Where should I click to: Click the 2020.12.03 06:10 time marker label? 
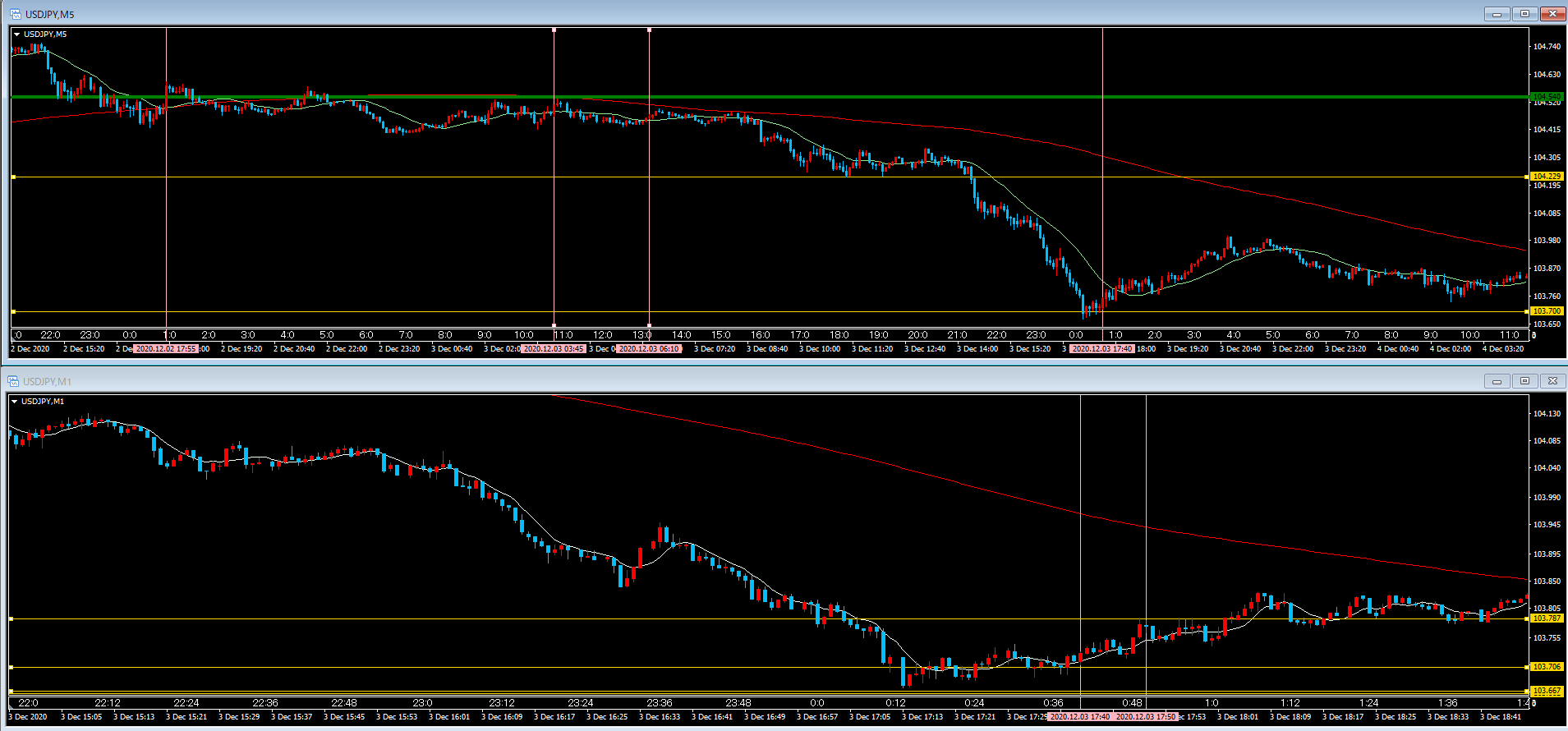coord(649,349)
